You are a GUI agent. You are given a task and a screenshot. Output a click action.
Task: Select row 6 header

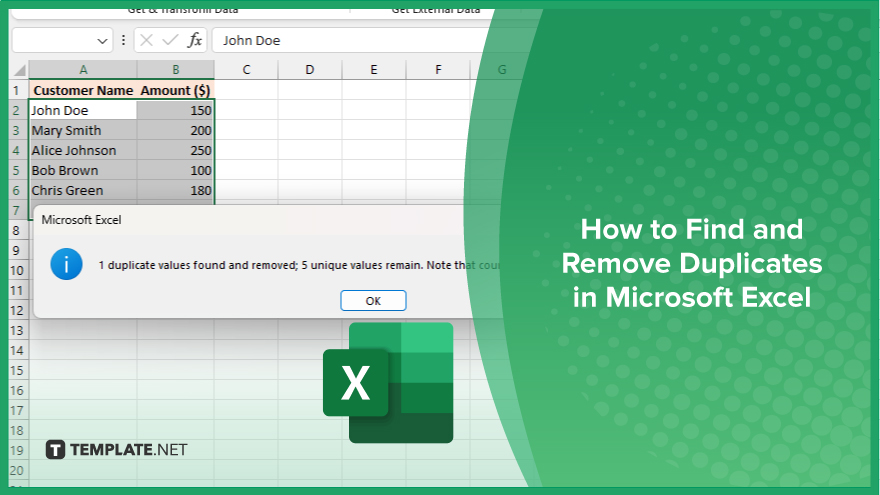tap(17, 191)
